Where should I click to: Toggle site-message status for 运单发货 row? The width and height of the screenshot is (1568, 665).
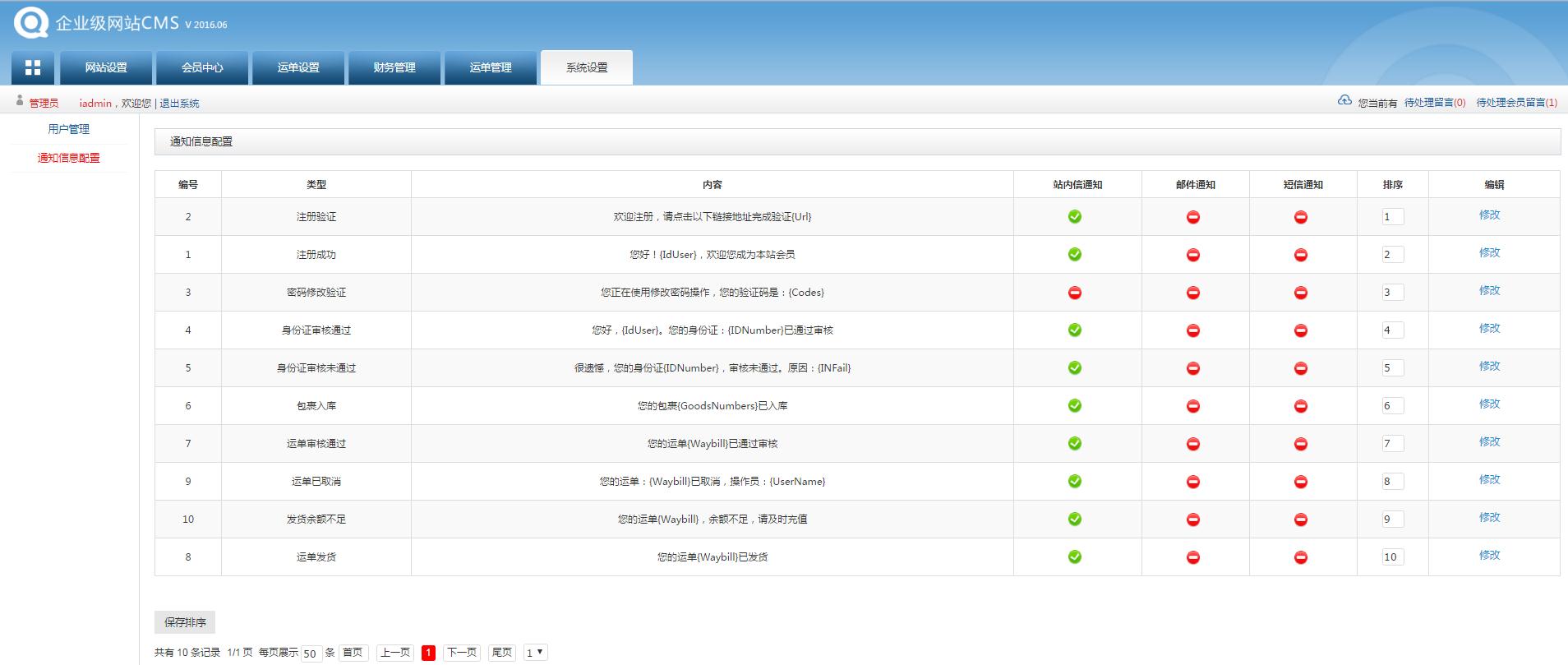click(1074, 557)
